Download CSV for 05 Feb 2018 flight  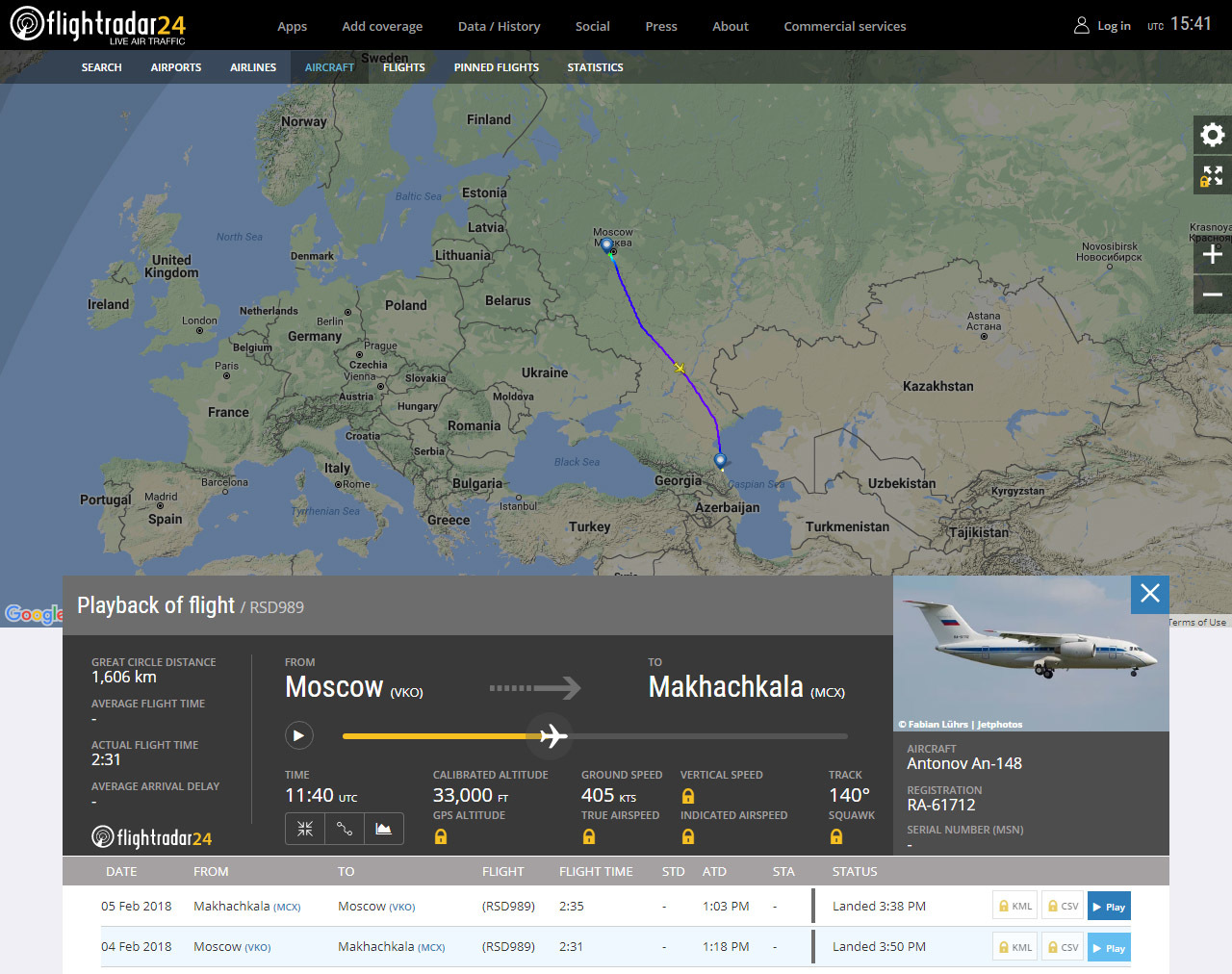pyautogui.click(x=1063, y=906)
